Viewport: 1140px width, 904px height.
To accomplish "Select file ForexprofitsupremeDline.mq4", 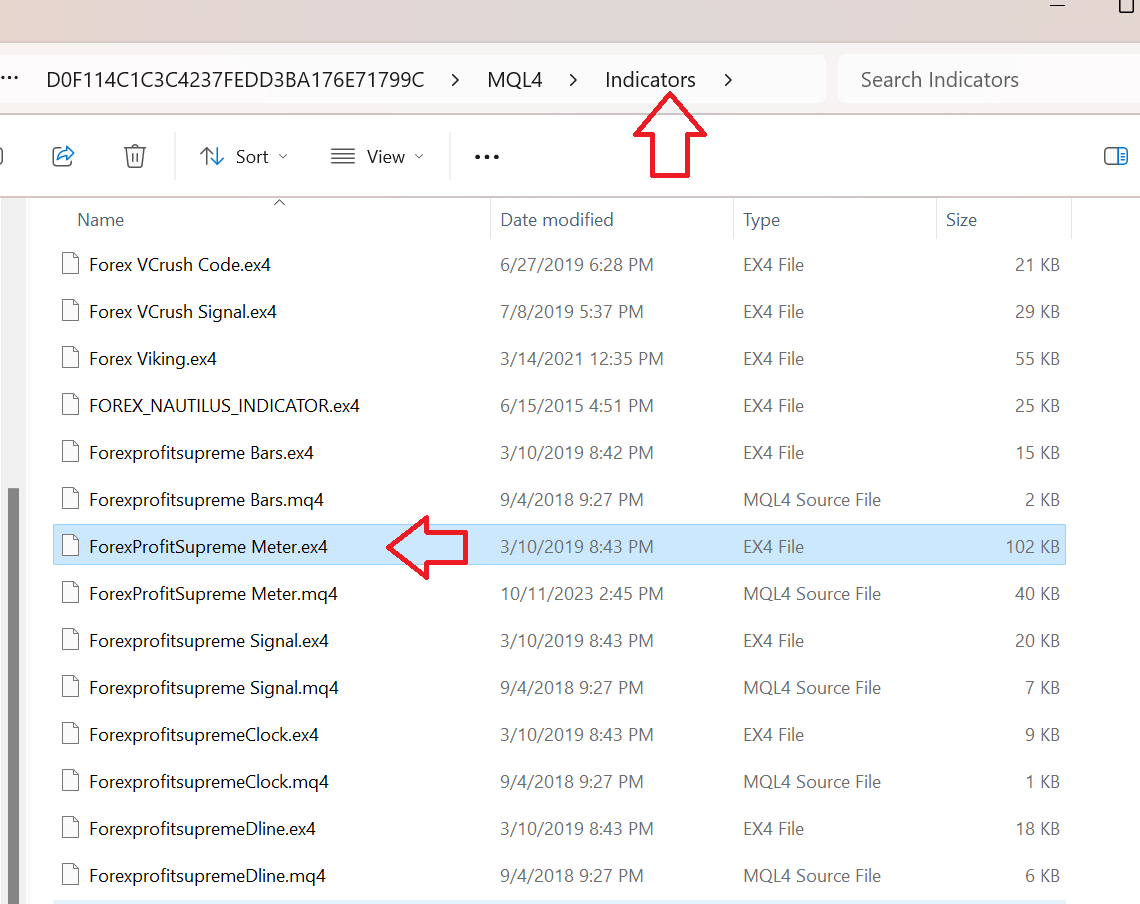I will pos(559,876).
